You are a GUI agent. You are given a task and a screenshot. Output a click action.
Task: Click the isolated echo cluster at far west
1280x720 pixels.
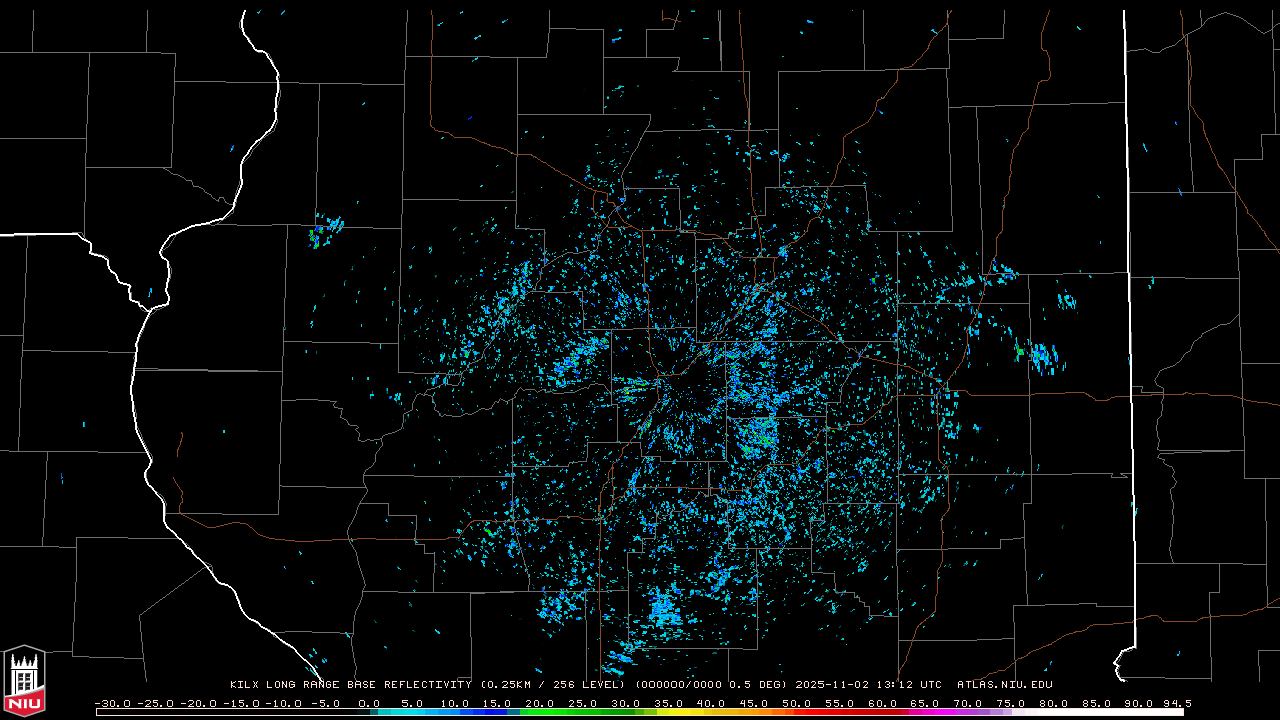[x=324, y=232]
